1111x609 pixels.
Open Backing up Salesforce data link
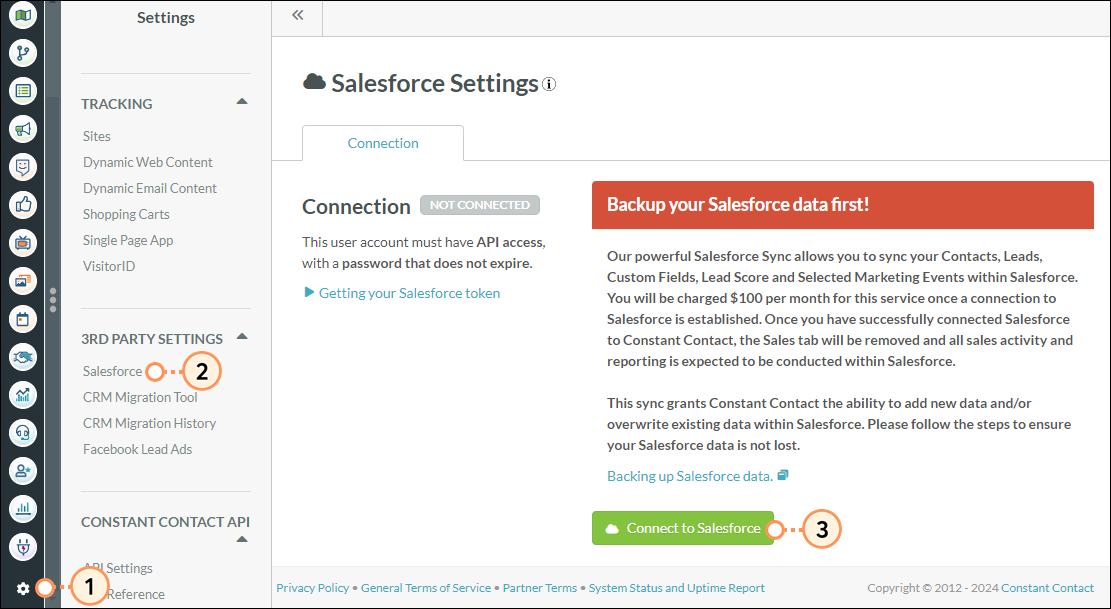(x=697, y=476)
